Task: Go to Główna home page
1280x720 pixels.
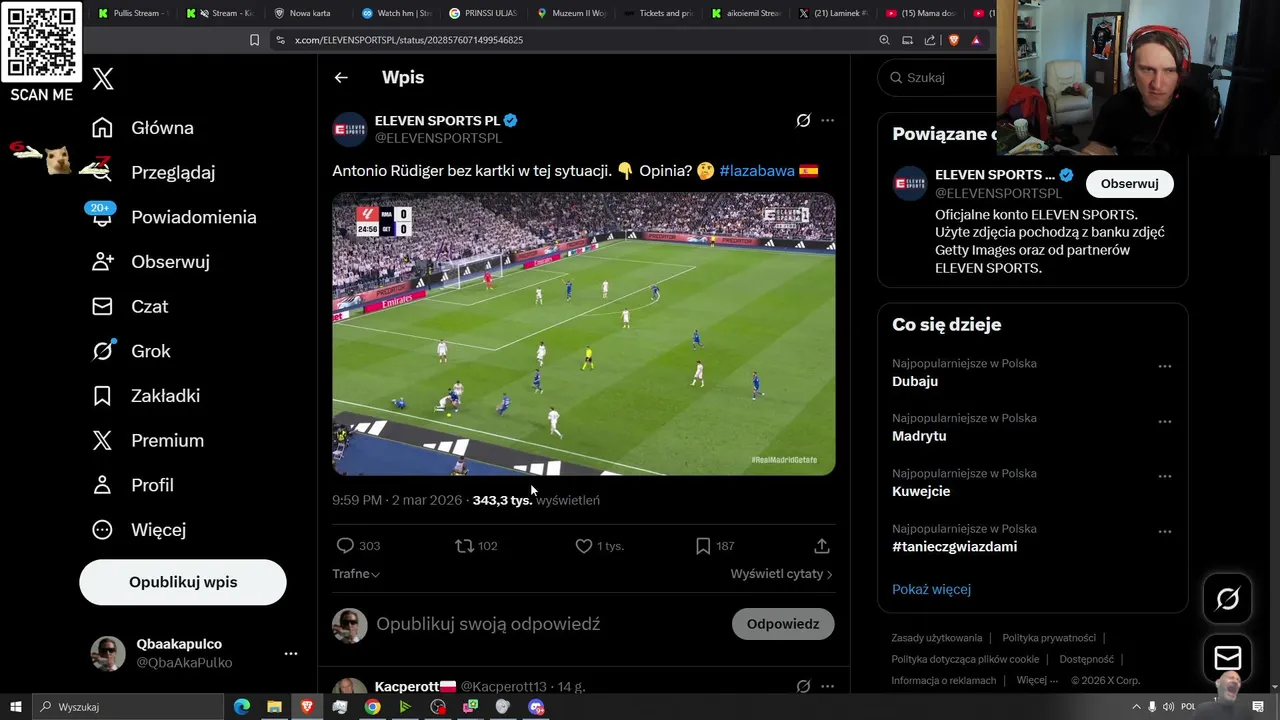Action: pos(142,128)
